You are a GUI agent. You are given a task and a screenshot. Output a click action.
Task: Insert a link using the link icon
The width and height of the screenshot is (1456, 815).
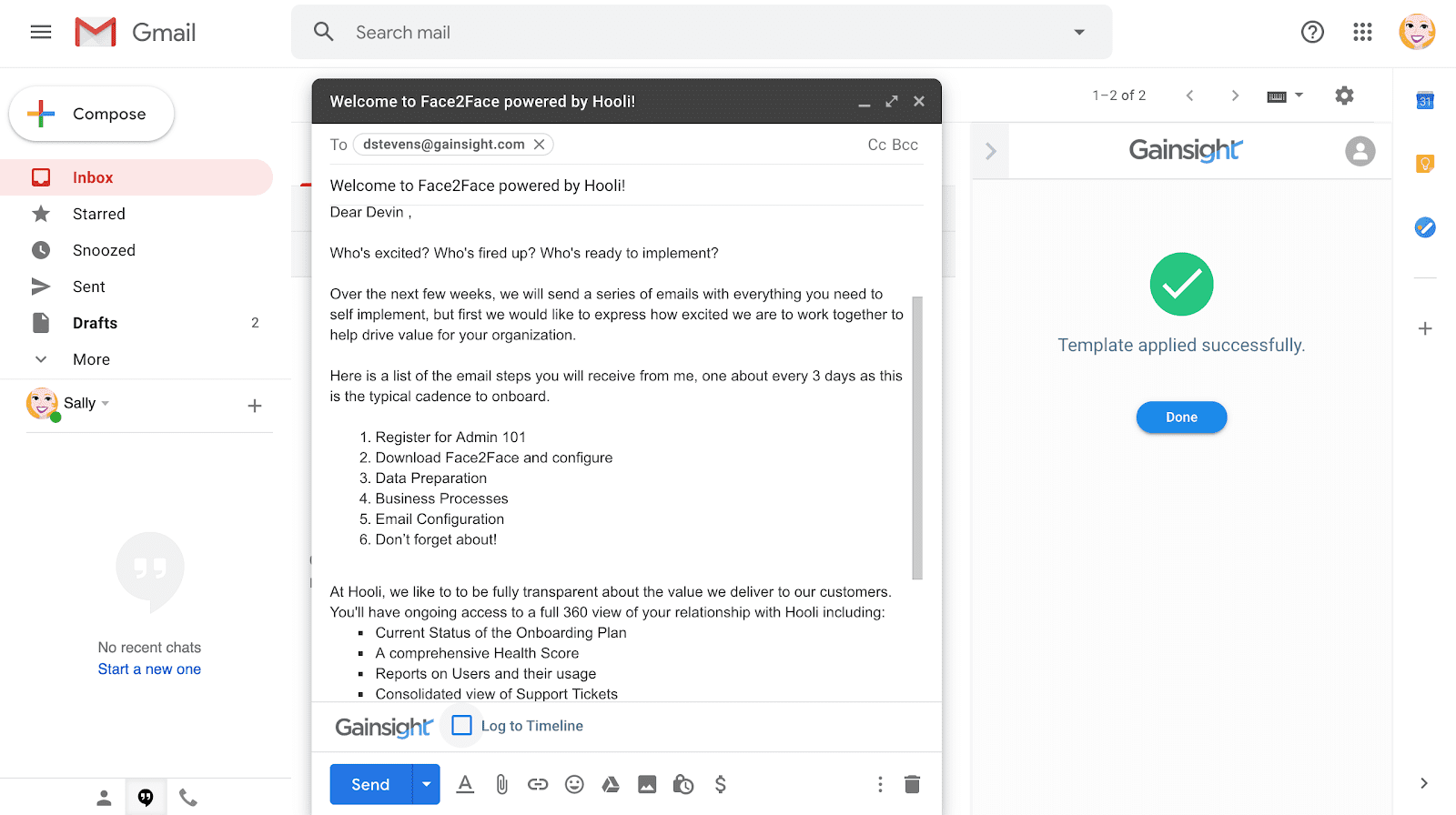coord(538,784)
